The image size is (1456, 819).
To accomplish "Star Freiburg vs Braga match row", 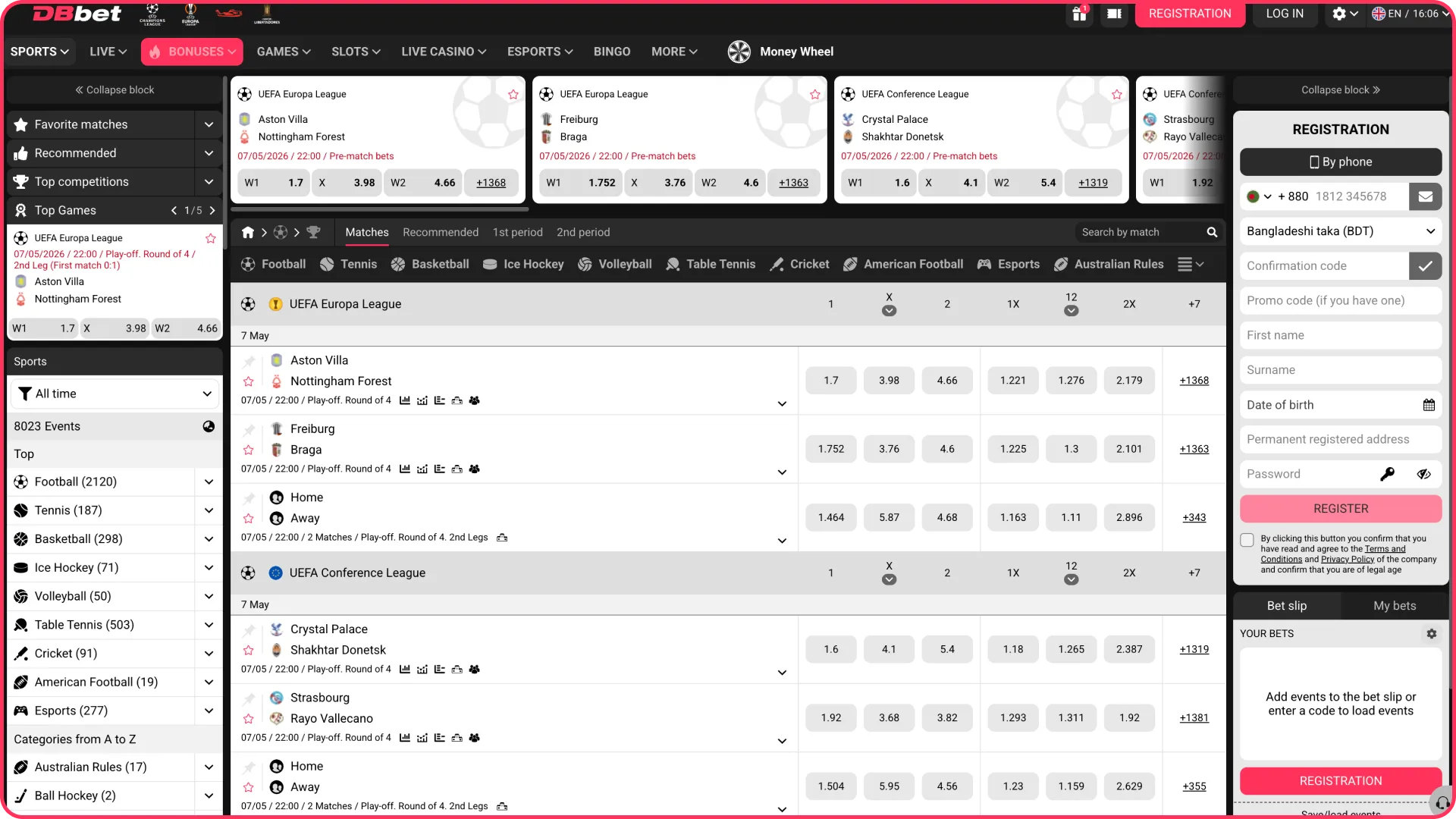I will [248, 450].
